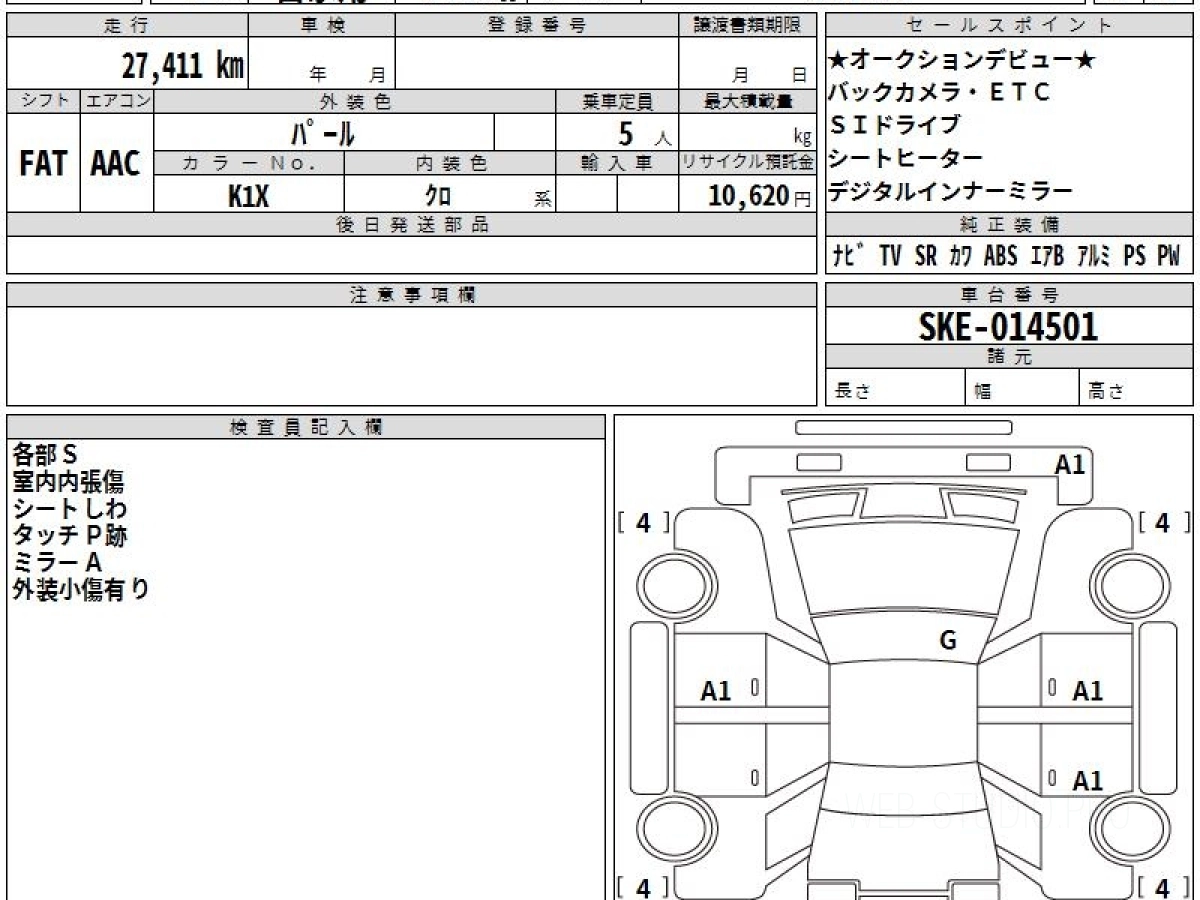Select the A1 mark on the left-side door

(716, 690)
